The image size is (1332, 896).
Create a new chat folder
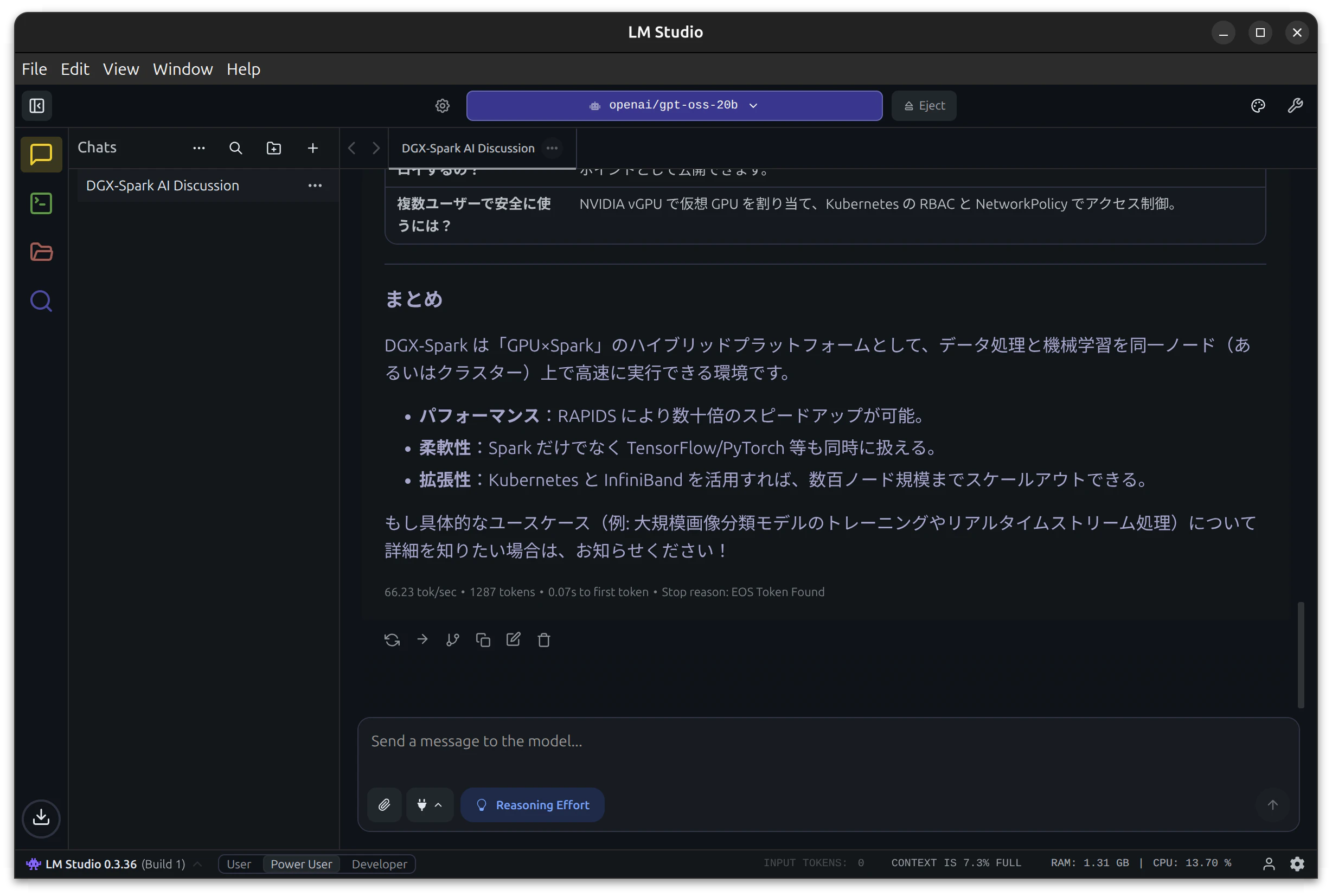[x=274, y=148]
